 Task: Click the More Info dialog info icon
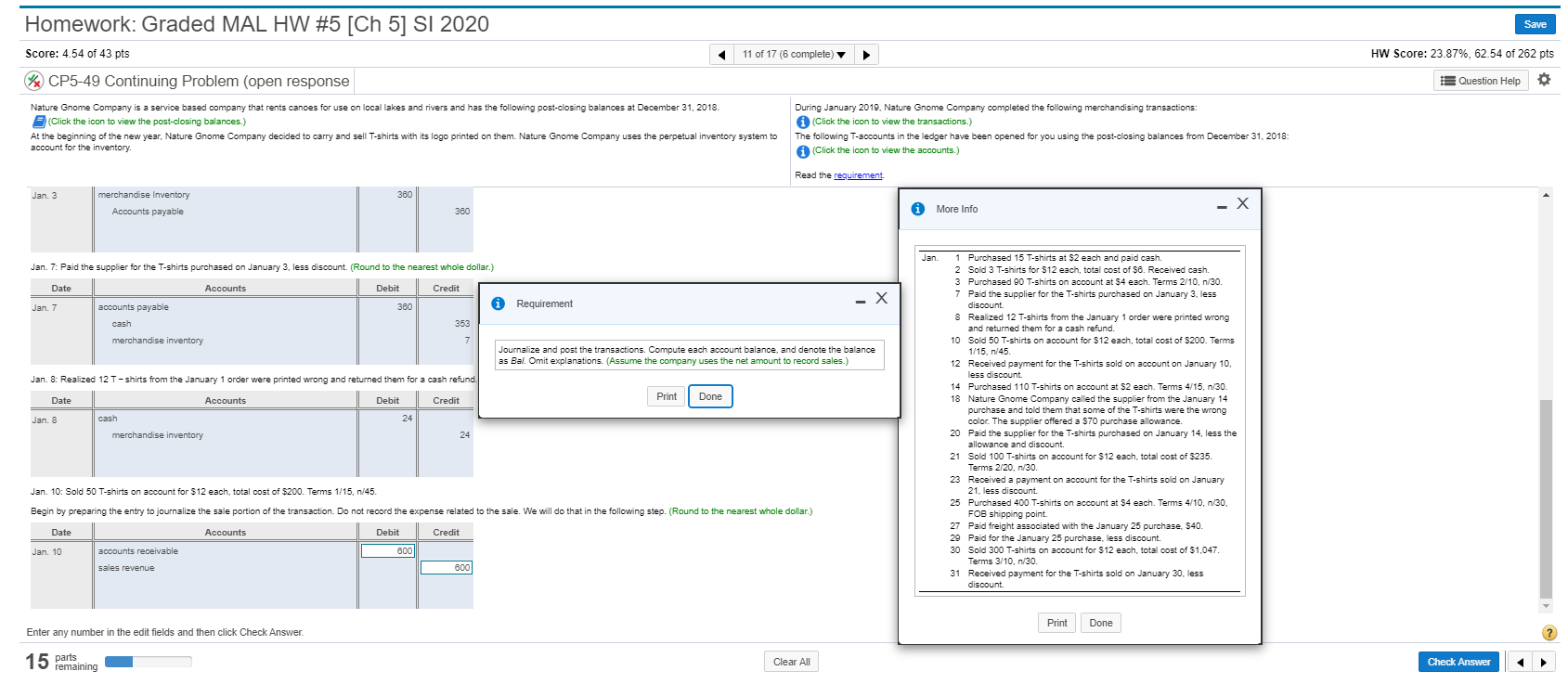[917, 209]
